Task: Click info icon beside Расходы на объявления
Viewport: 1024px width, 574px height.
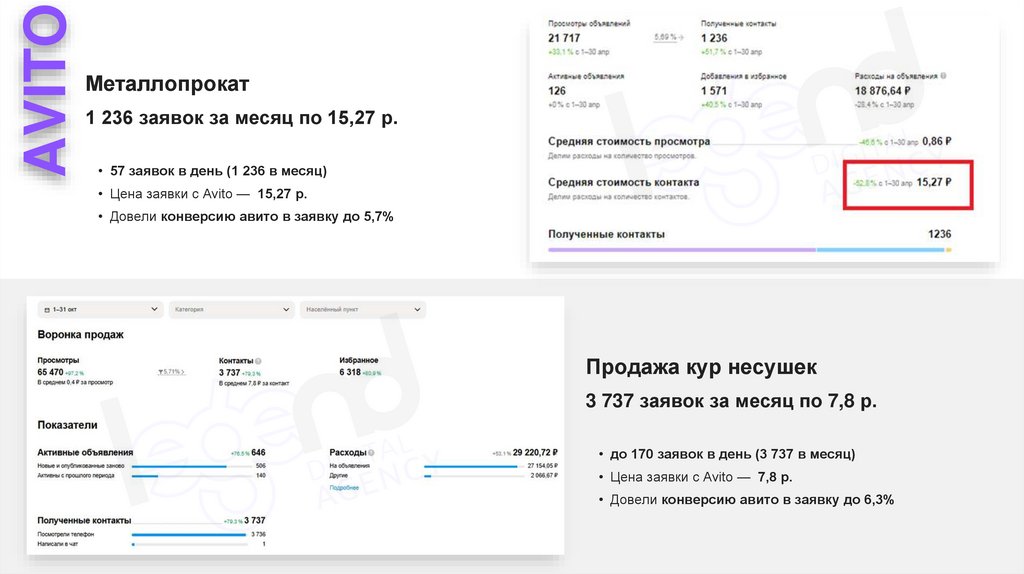Action: 943,76
